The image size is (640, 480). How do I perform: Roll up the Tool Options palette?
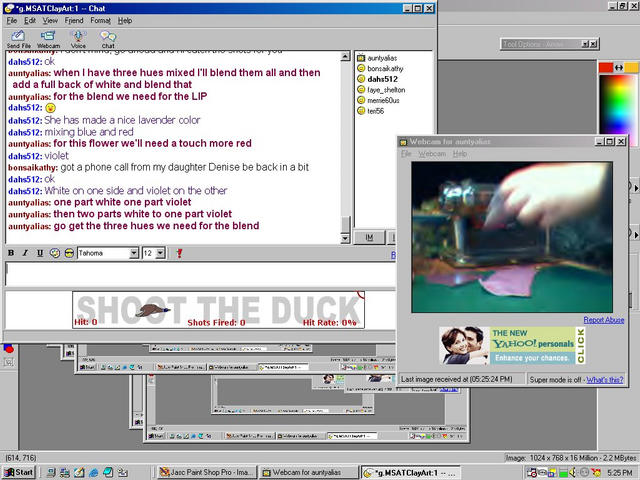[x=585, y=44]
